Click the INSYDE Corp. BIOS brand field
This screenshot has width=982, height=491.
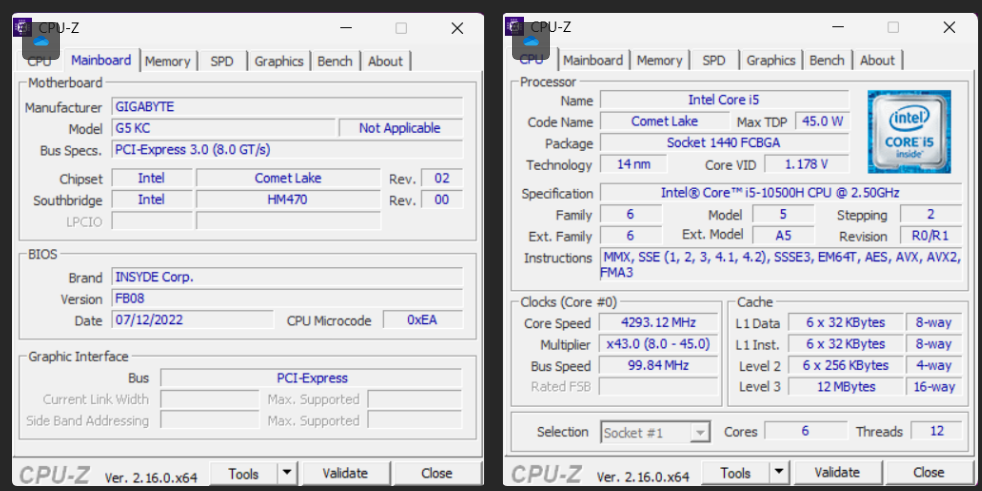point(287,277)
